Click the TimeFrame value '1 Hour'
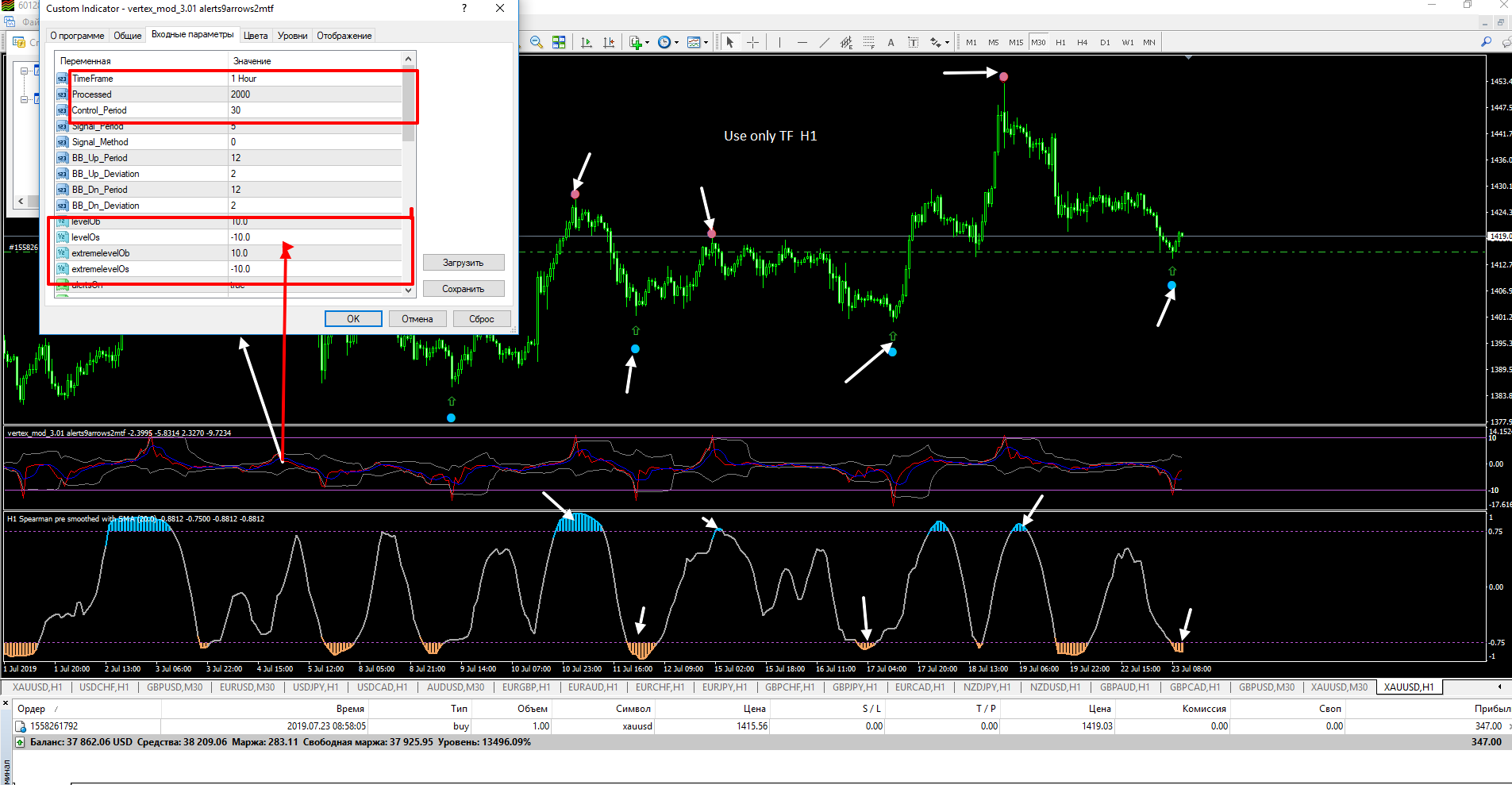The height and width of the screenshot is (785, 1512). 244,79
